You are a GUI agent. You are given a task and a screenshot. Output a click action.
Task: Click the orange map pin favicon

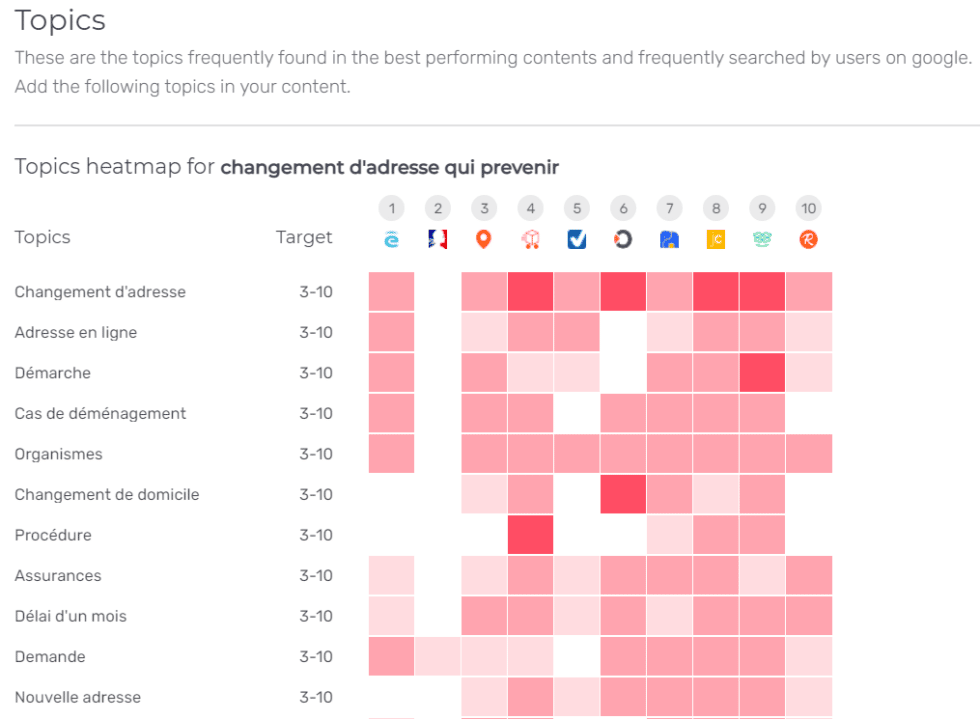pos(483,239)
